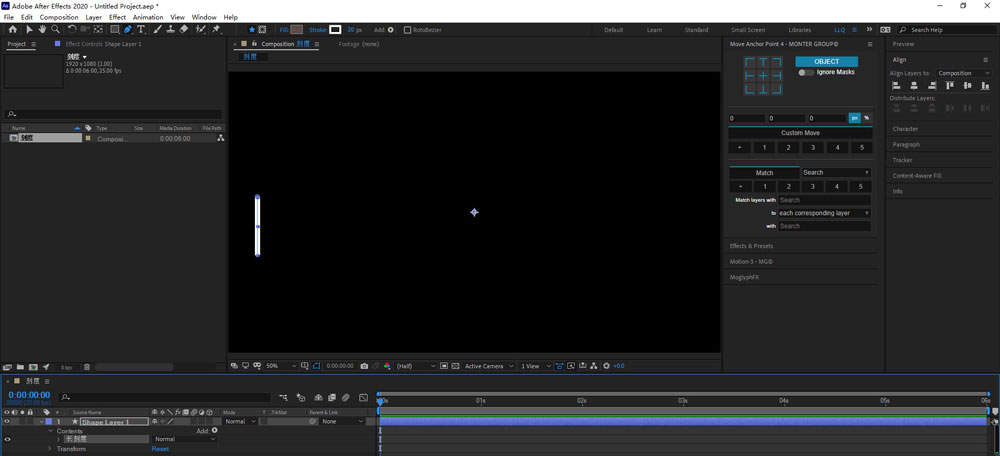The height and width of the screenshot is (456, 1000).
Task: Select the Zoom magnifier tool
Action: click(x=55, y=30)
